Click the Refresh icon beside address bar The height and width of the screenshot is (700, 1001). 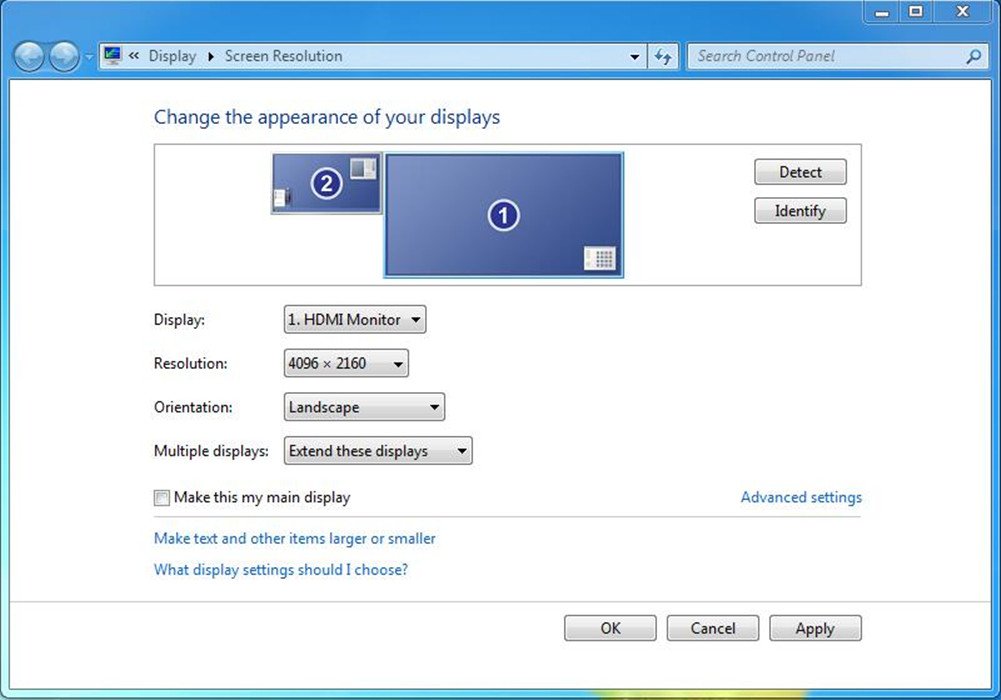pos(663,57)
